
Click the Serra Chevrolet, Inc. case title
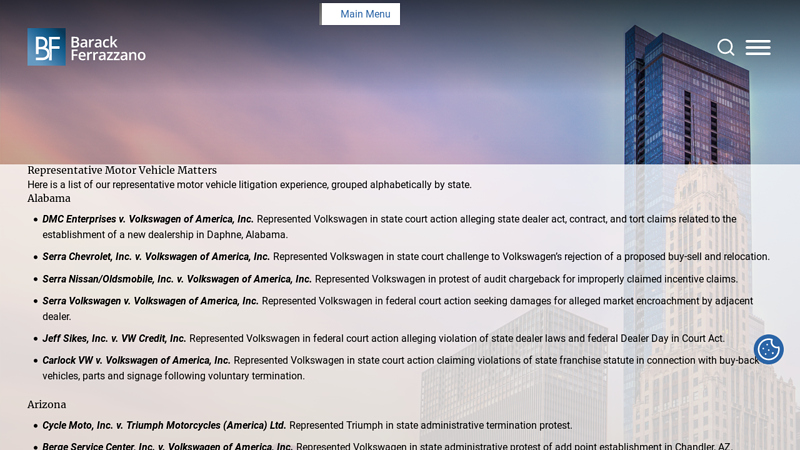click(156, 256)
